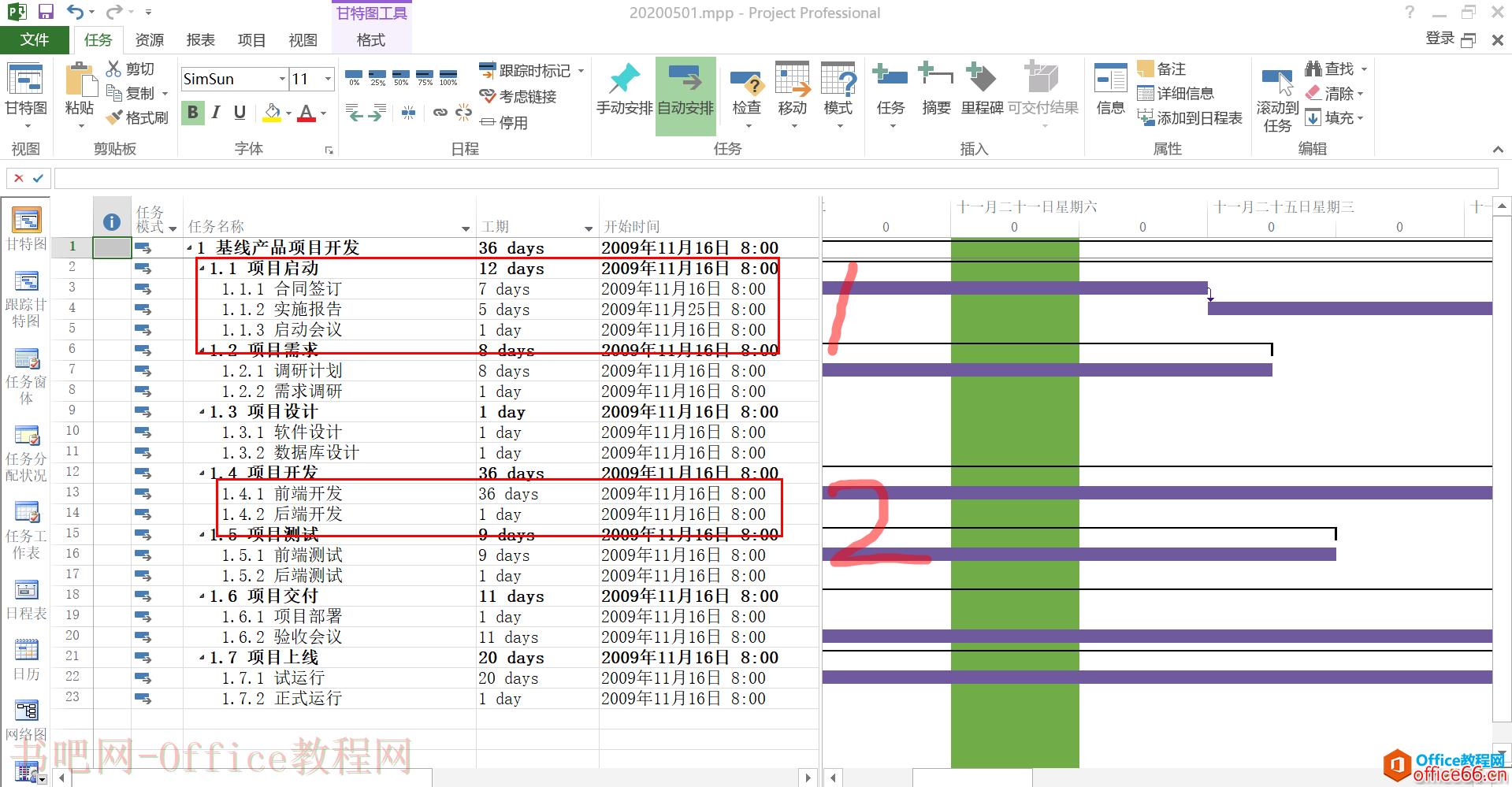
Task: Click the Cut scissors button
Action: coord(130,69)
